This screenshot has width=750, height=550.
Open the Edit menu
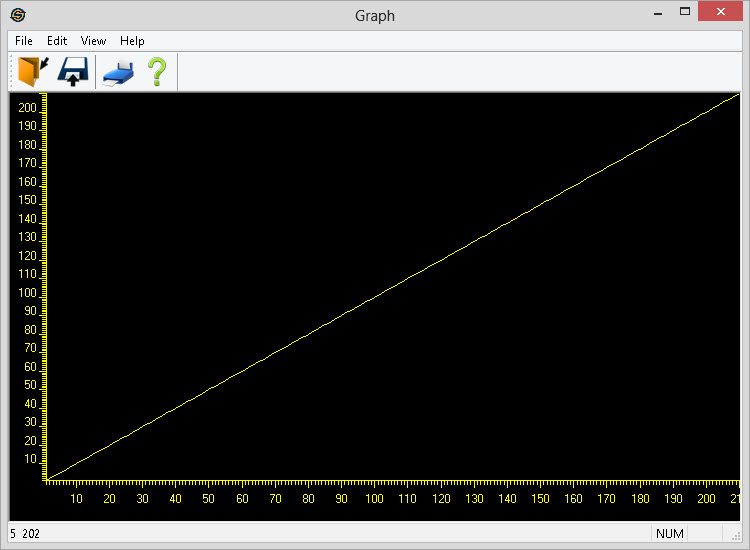[x=57, y=41]
